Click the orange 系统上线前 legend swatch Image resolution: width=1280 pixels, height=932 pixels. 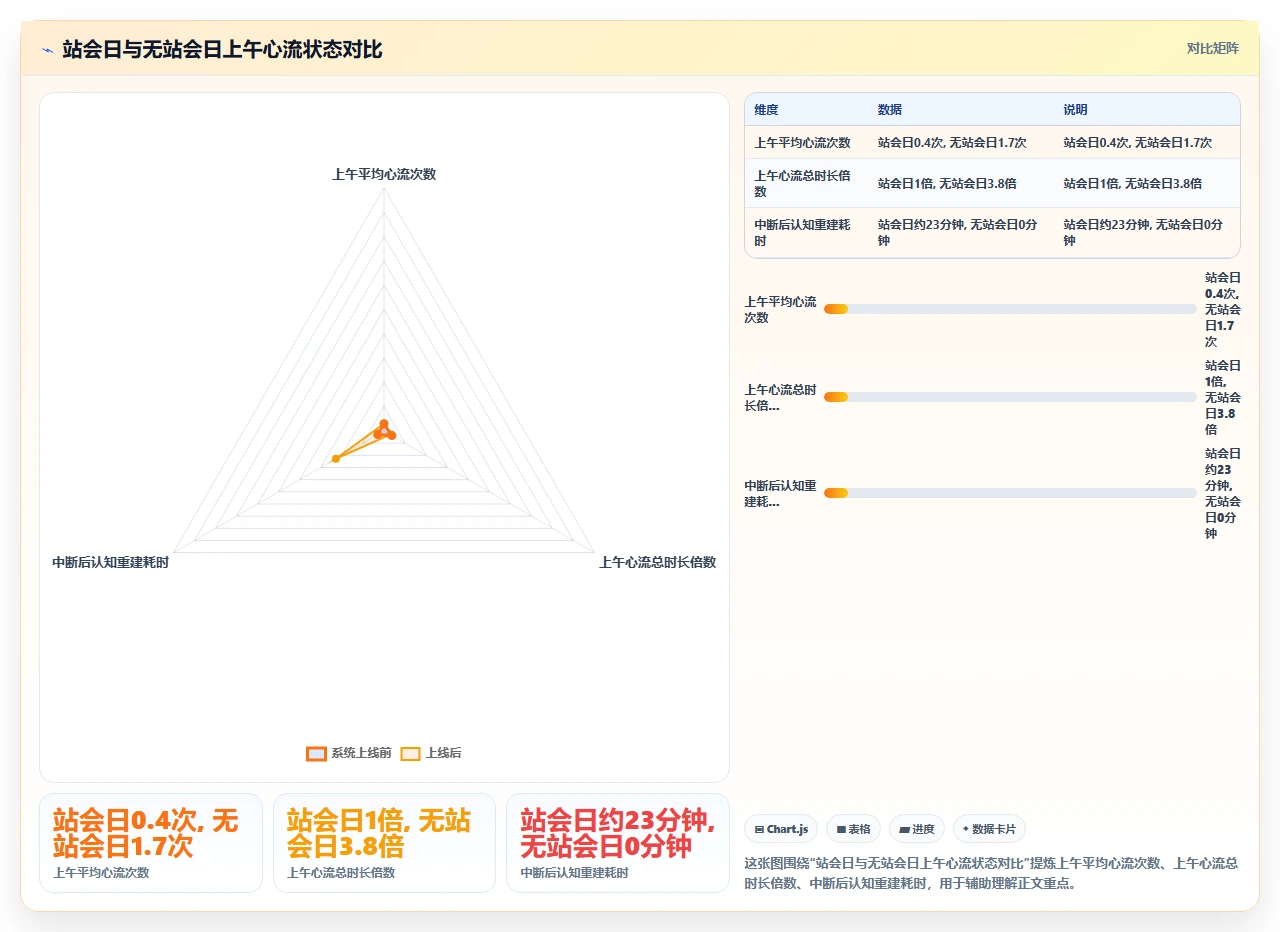(x=316, y=754)
